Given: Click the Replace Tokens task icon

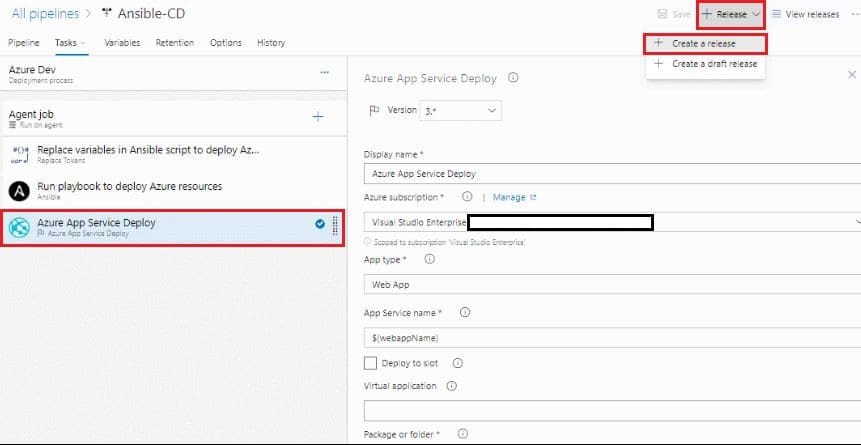Looking at the screenshot, I should pyautogui.click(x=20, y=155).
